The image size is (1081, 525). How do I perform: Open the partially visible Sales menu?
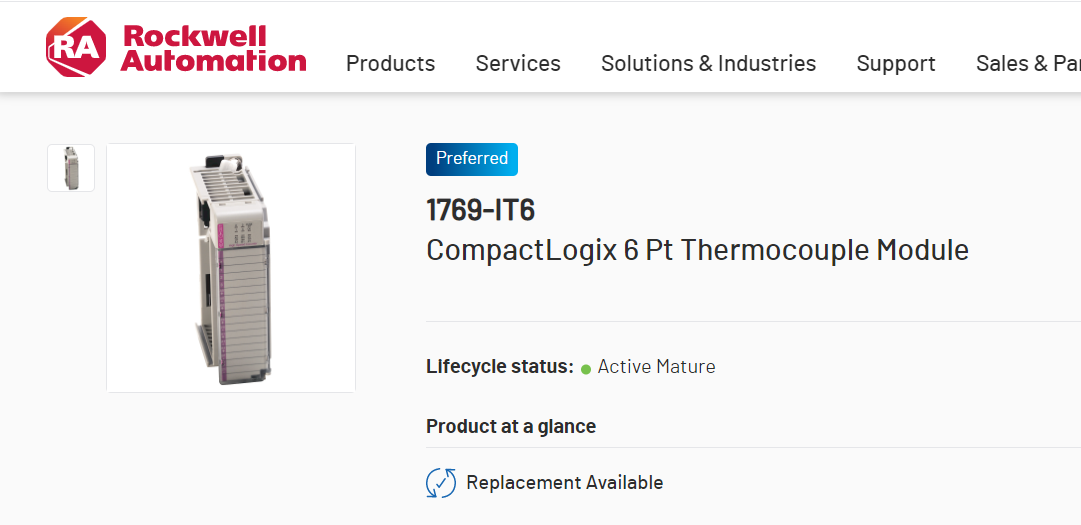pyautogui.click(x=1027, y=63)
